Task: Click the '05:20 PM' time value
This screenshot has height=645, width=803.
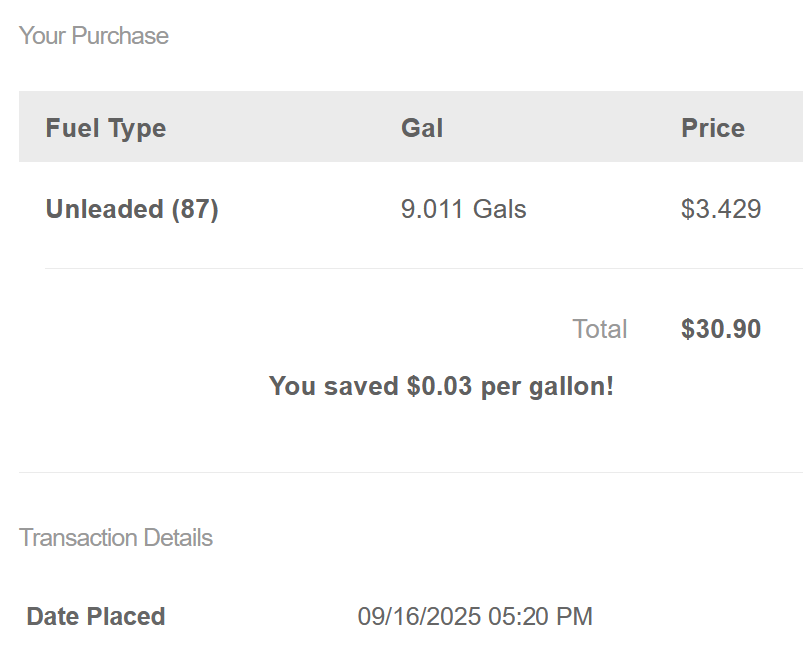Action: click(541, 616)
